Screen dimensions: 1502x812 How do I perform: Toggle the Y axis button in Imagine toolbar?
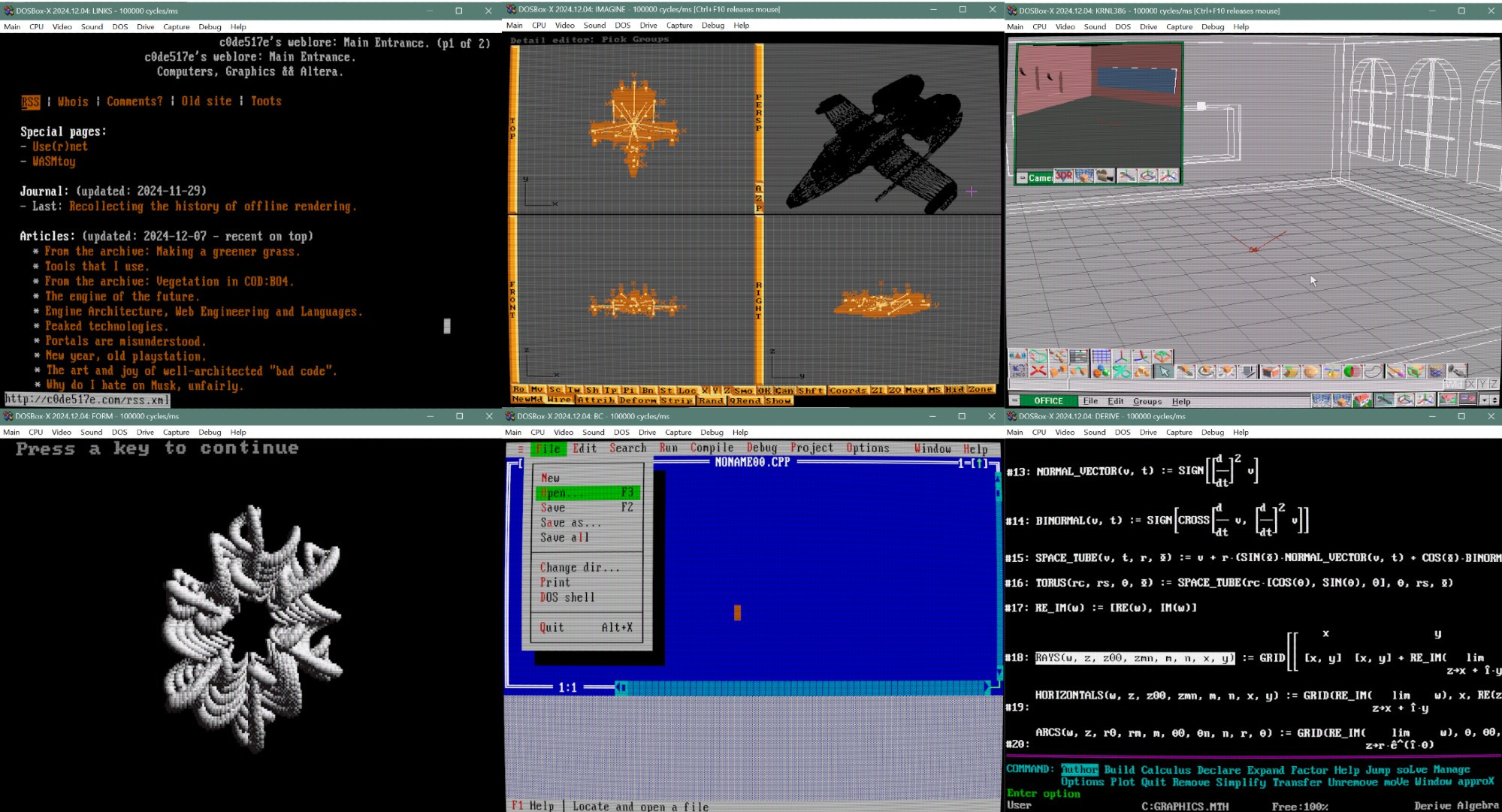pos(715,390)
